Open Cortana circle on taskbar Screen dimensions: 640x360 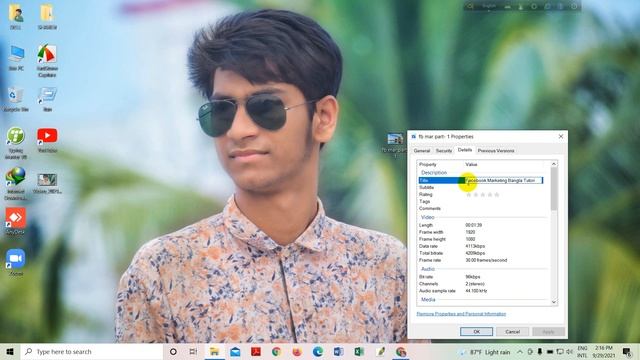click(173, 351)
